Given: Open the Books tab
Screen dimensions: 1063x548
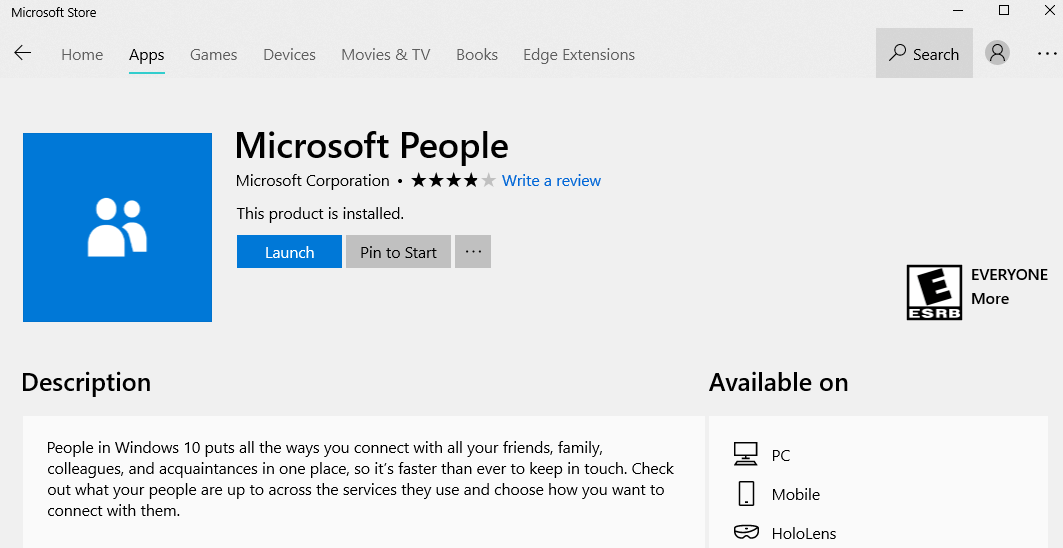Looking at the screenshot, I should click(477, 55).
